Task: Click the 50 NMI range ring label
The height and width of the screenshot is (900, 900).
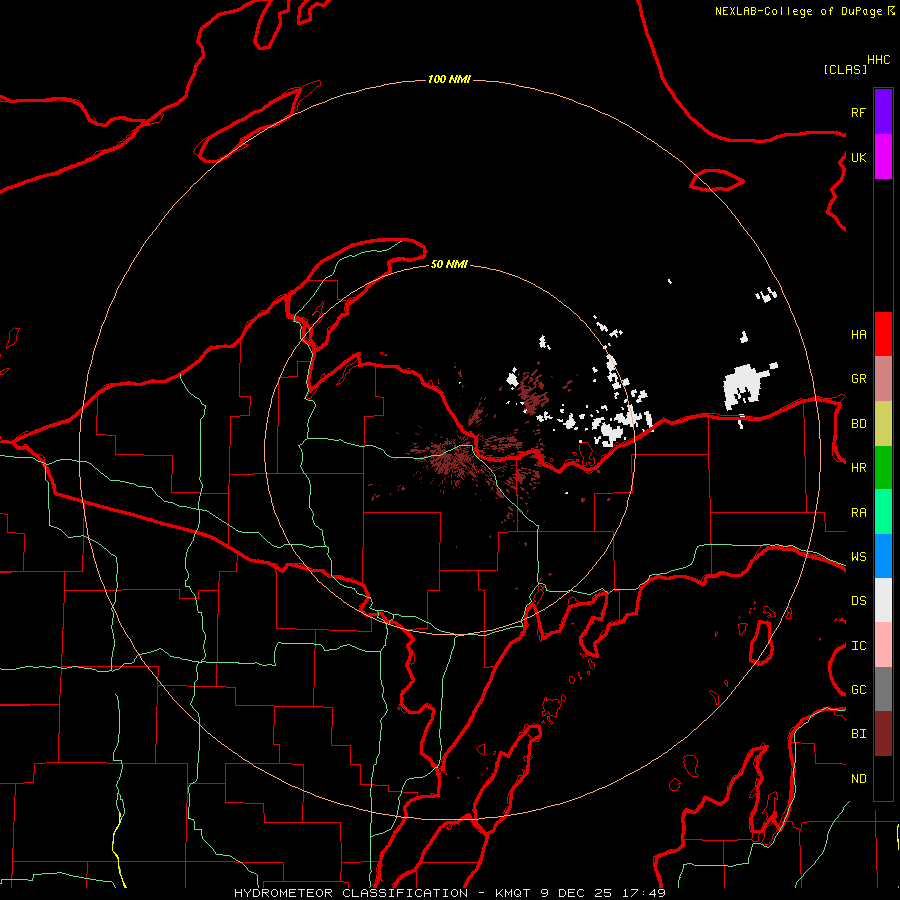Action: coord(449,264)
